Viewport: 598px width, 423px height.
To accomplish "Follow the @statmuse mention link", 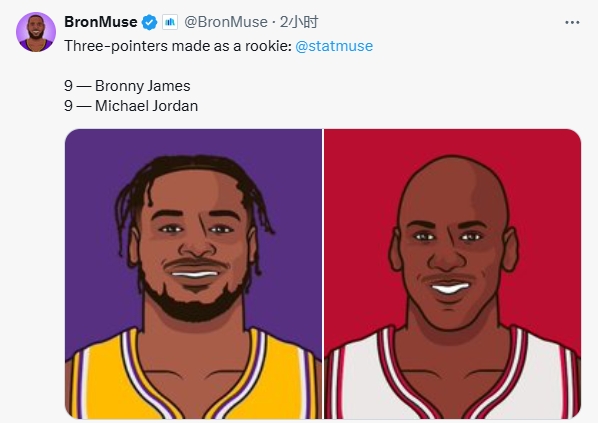I will (334, 46).
